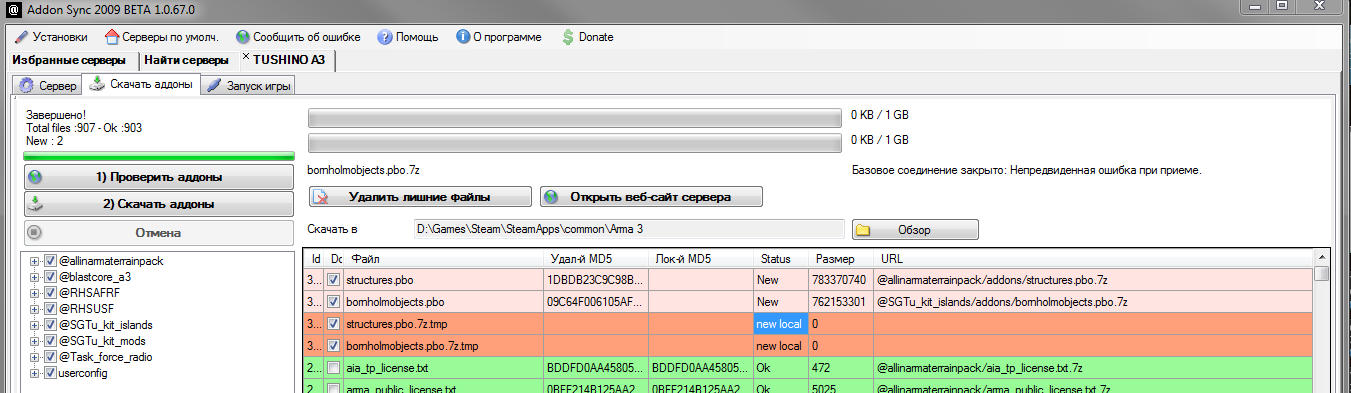Click Удалить лишние файлы button
This screenshot has height=393, width=1351.
click(x=420, y=197)
